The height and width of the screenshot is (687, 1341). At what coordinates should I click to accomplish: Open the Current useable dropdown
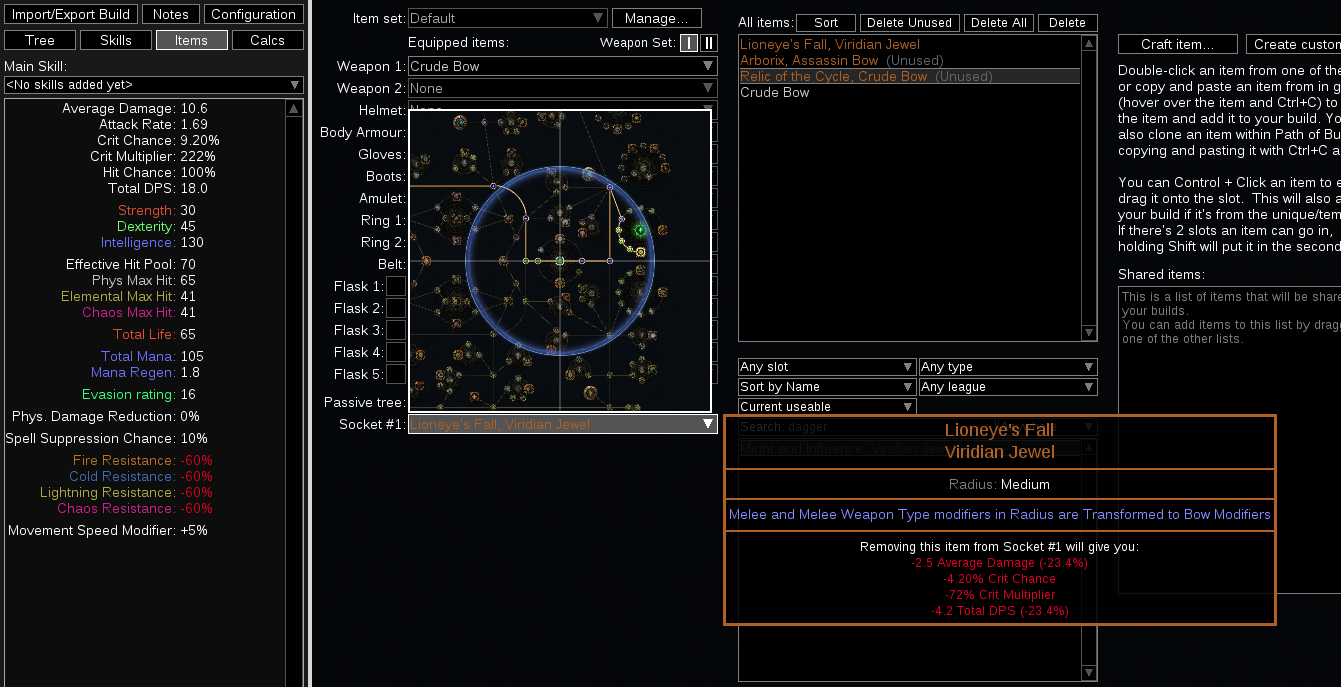point(827,407)
